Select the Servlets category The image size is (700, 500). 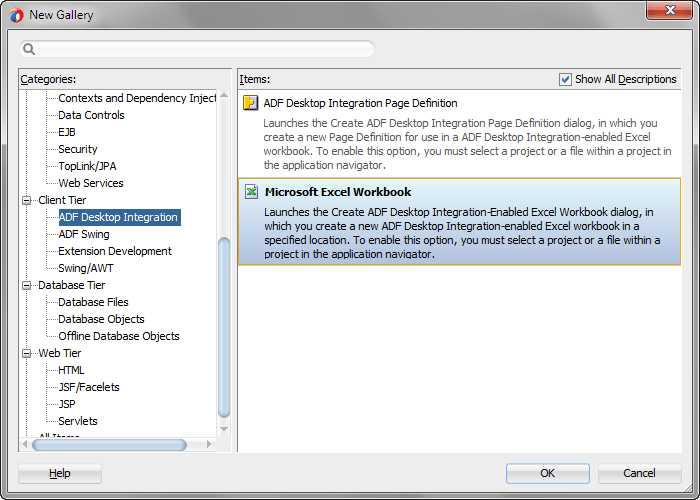point(78,421)
